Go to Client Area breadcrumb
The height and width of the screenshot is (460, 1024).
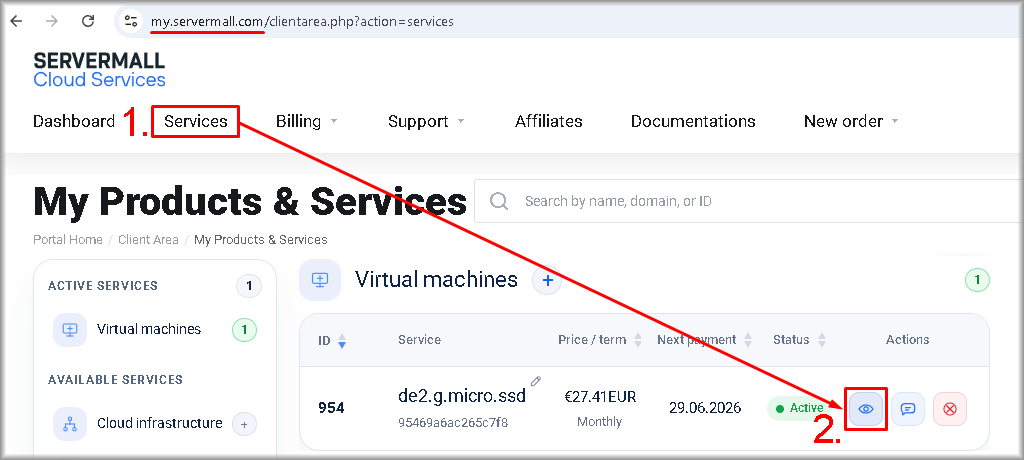pyautogui.click(x=148, y=240)
